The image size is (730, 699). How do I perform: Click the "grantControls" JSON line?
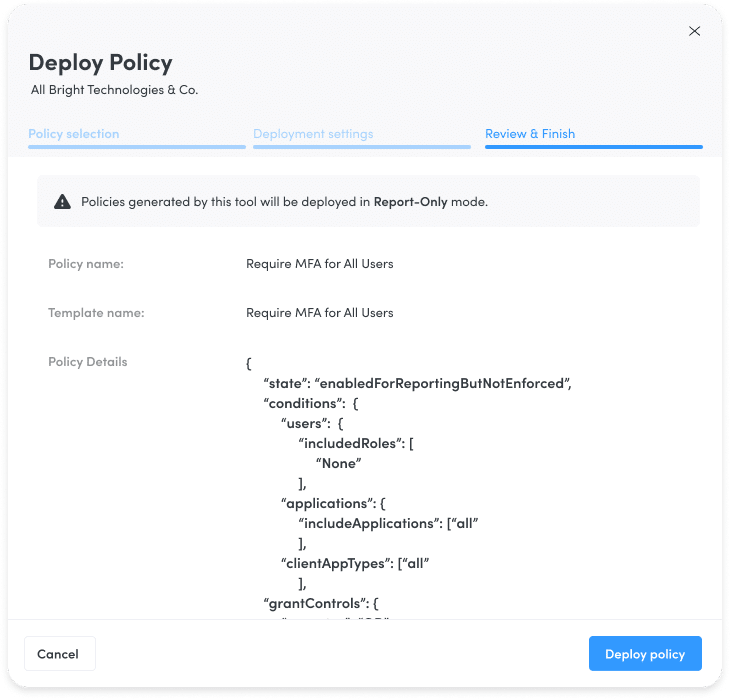point(321,604)
